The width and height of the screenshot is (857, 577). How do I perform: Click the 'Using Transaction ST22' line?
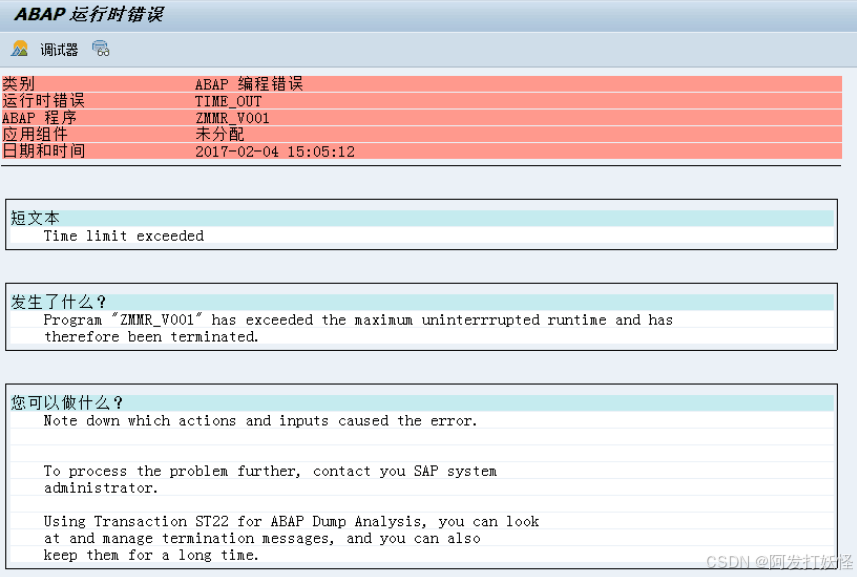pyautogui.click(x=291, y=521)
